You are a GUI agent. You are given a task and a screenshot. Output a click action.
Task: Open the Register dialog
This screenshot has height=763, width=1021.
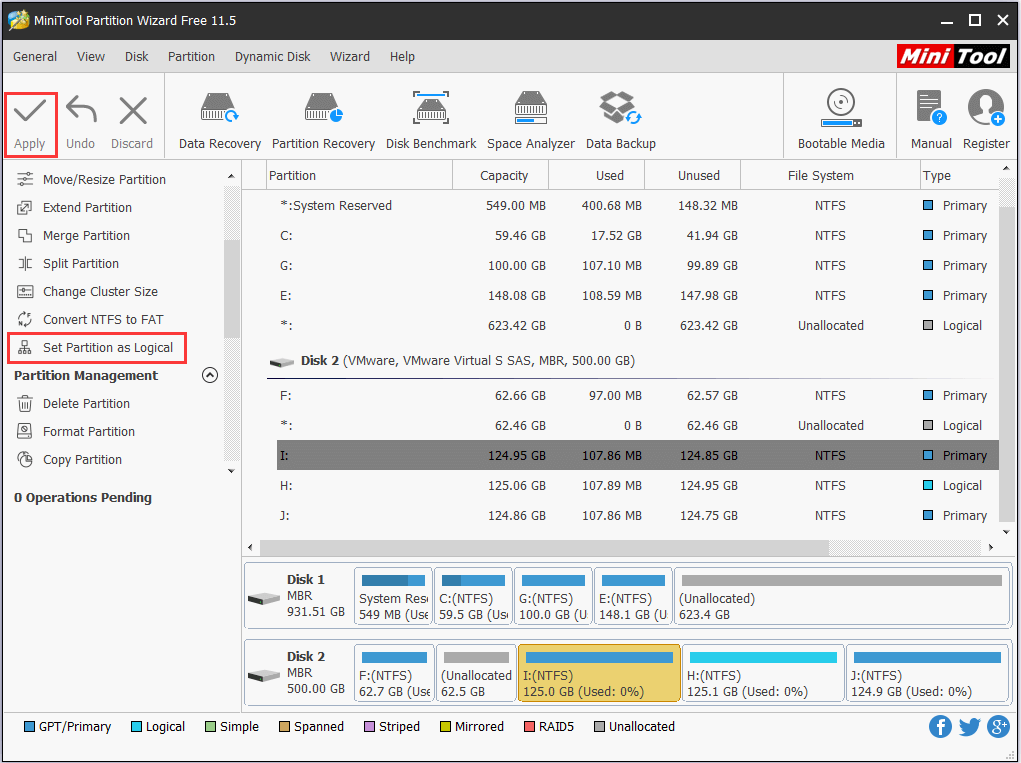(986, 121)
